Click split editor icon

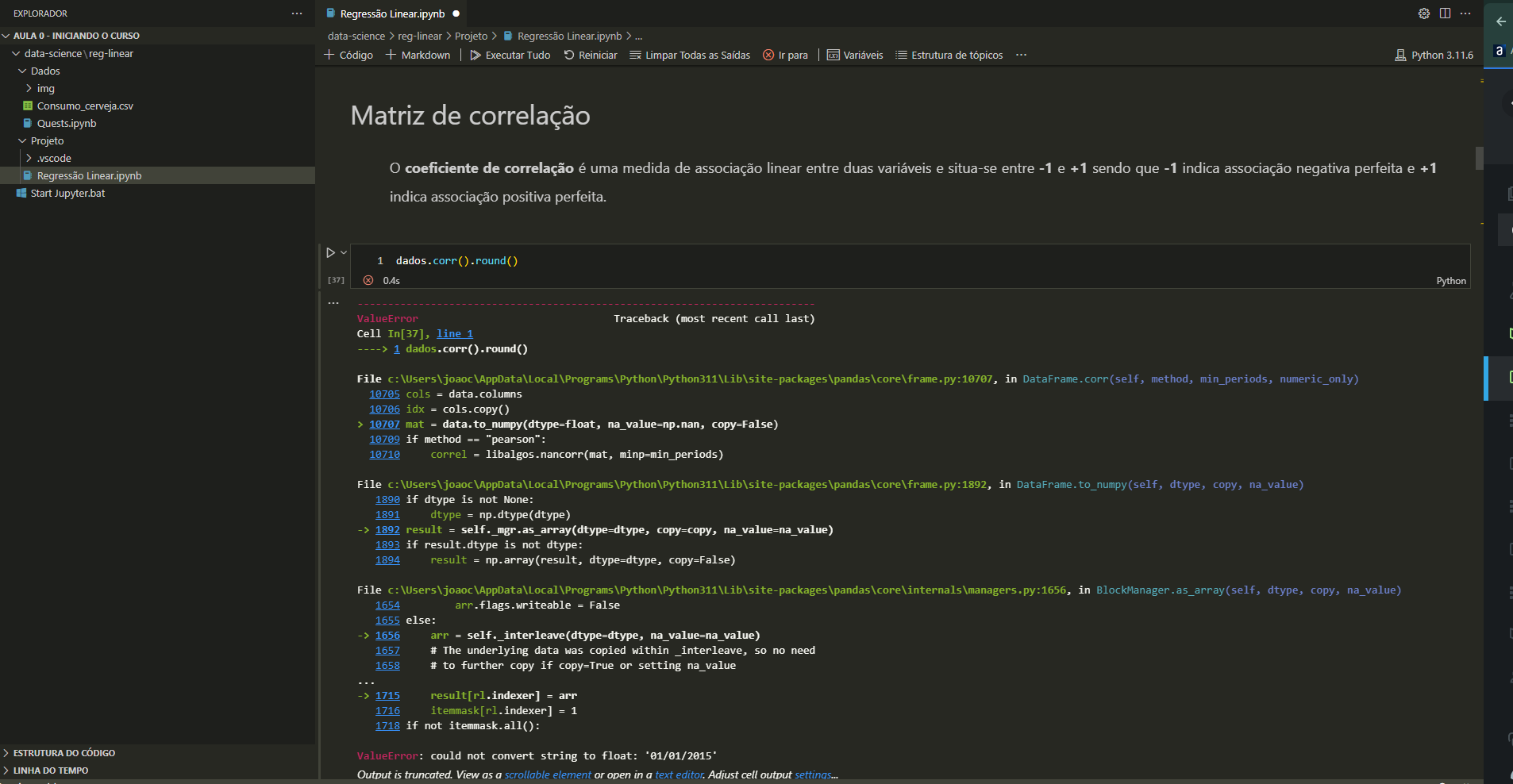1445,13
